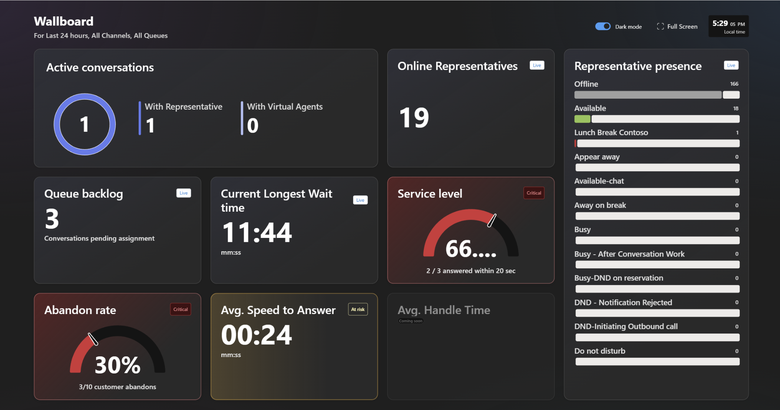Toggle the Dark mode switch
The height and width of the screenshot is (410, 780).
pos(602,26)
